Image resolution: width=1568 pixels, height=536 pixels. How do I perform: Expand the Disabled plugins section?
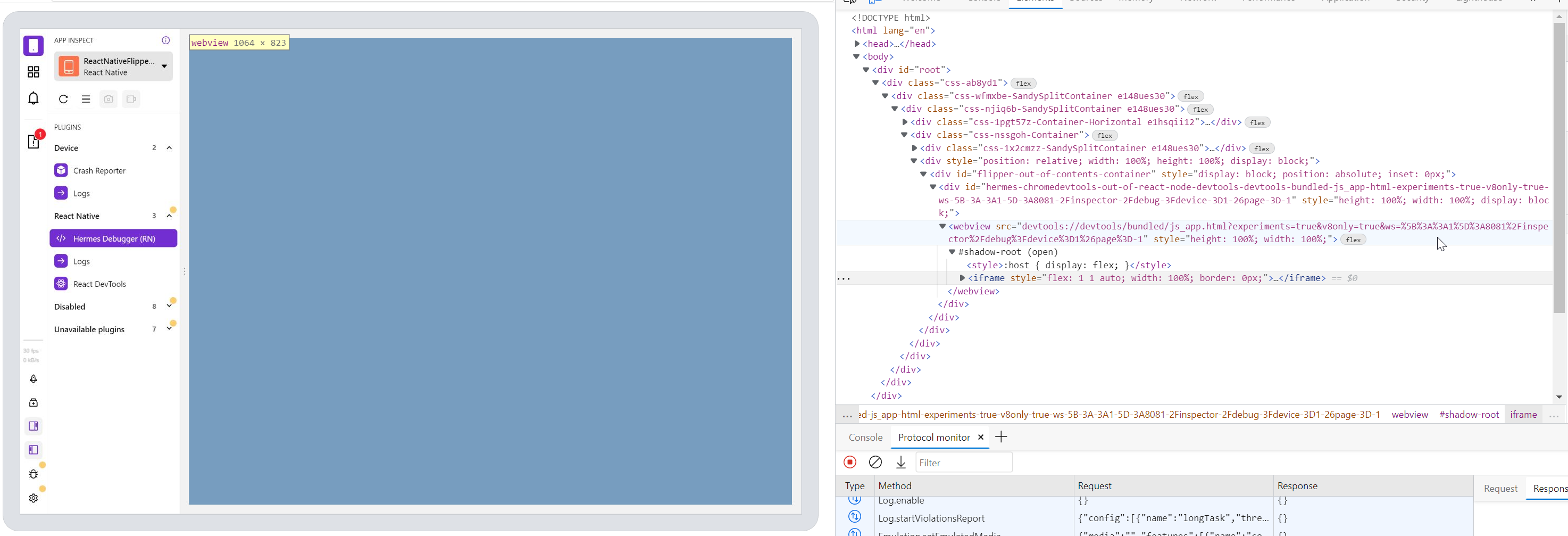pyautogui.click(x=169, y=306)
